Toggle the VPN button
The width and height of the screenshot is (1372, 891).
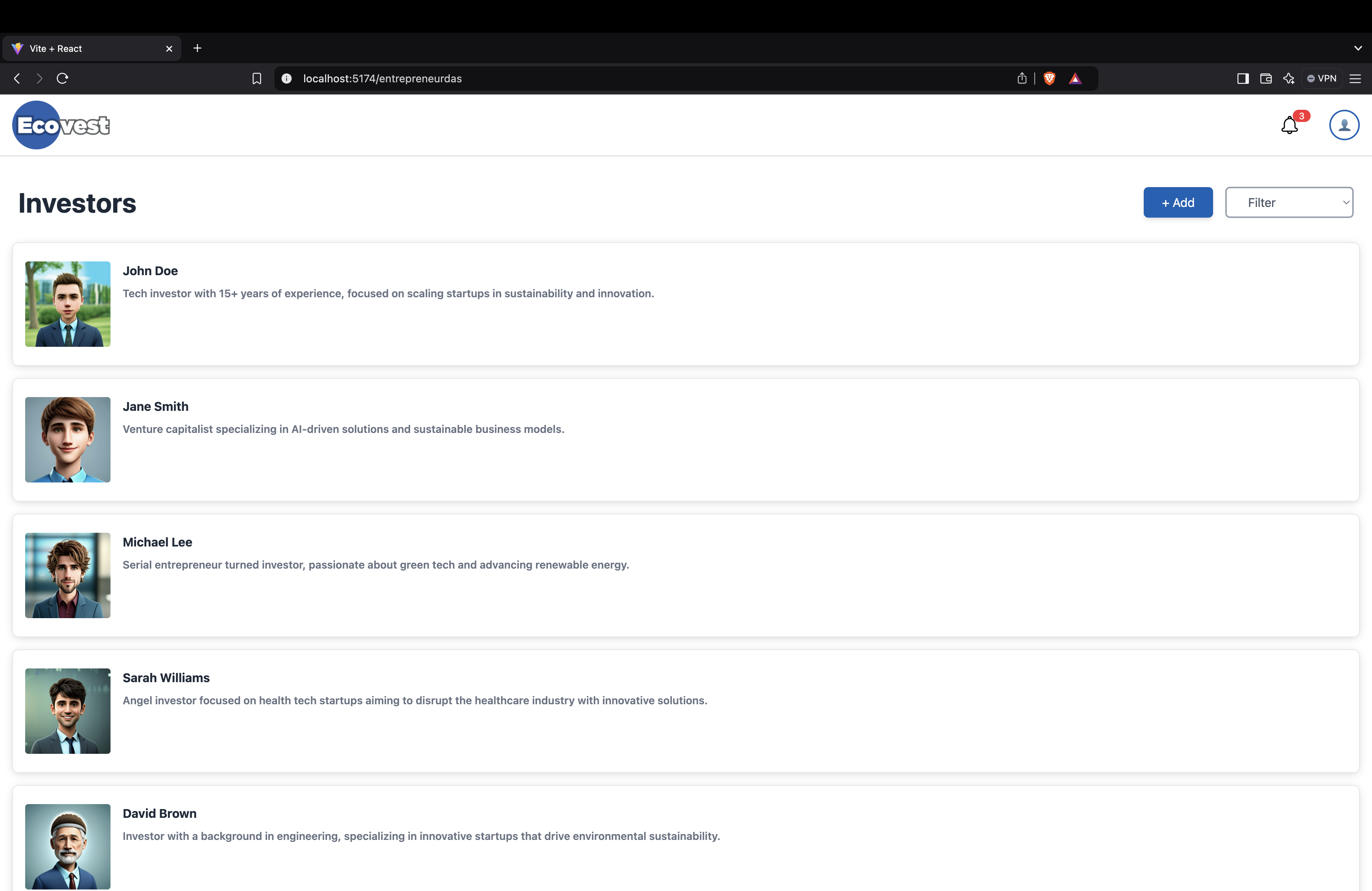coord(1321,79)
